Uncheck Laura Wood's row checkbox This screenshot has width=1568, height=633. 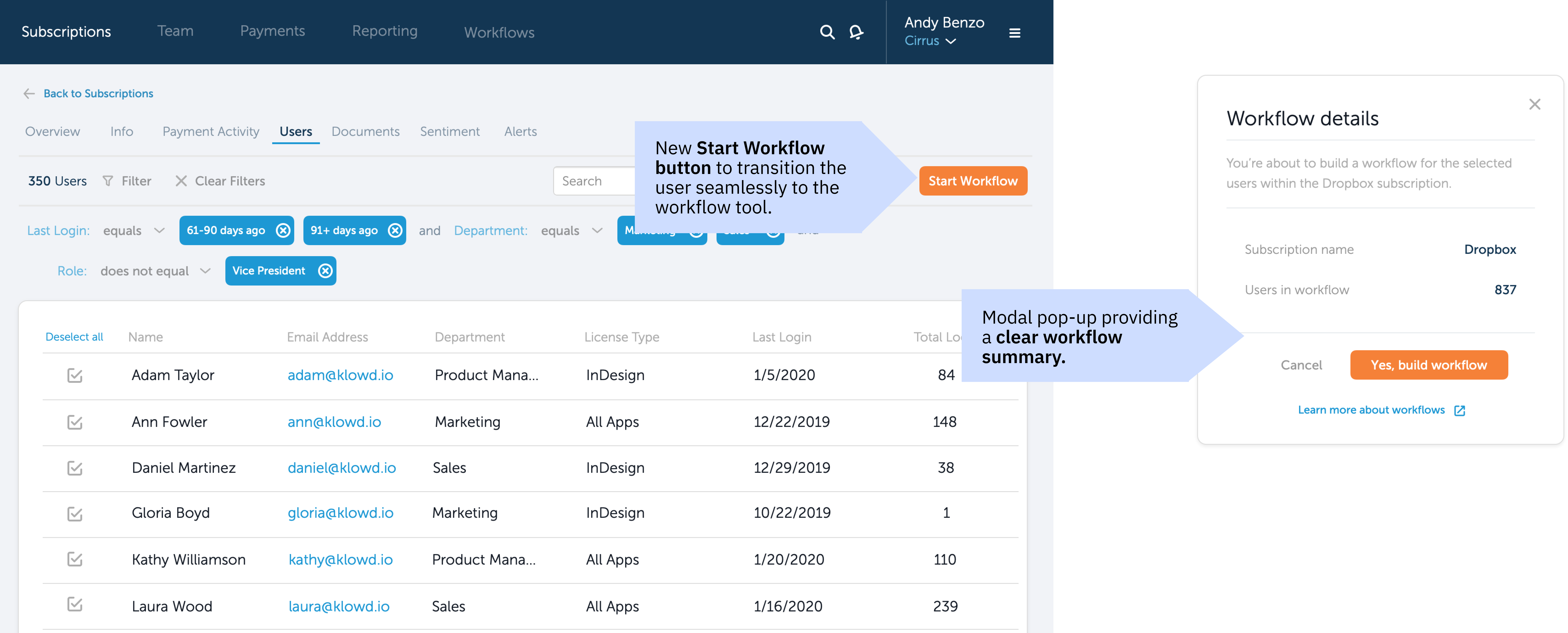coord(75,604)
